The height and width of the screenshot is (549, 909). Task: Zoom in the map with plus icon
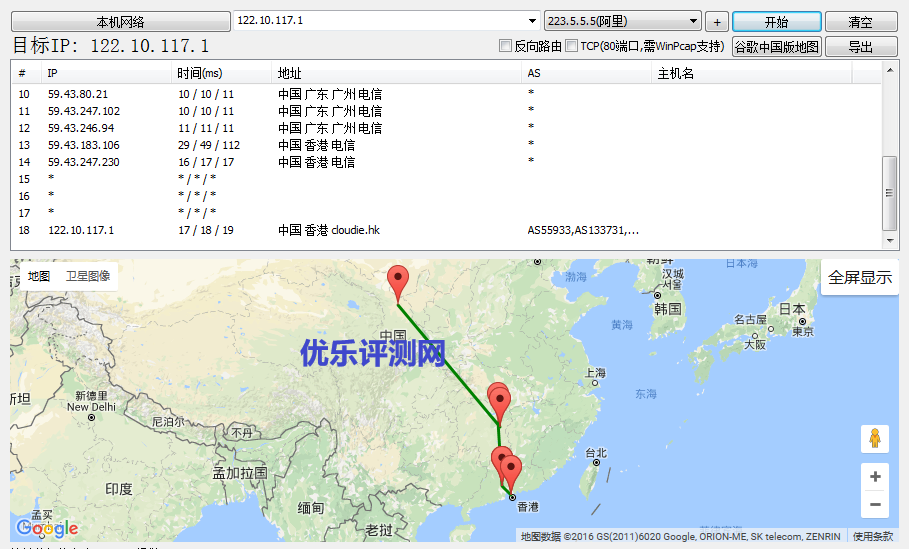[x=875, y=477]
